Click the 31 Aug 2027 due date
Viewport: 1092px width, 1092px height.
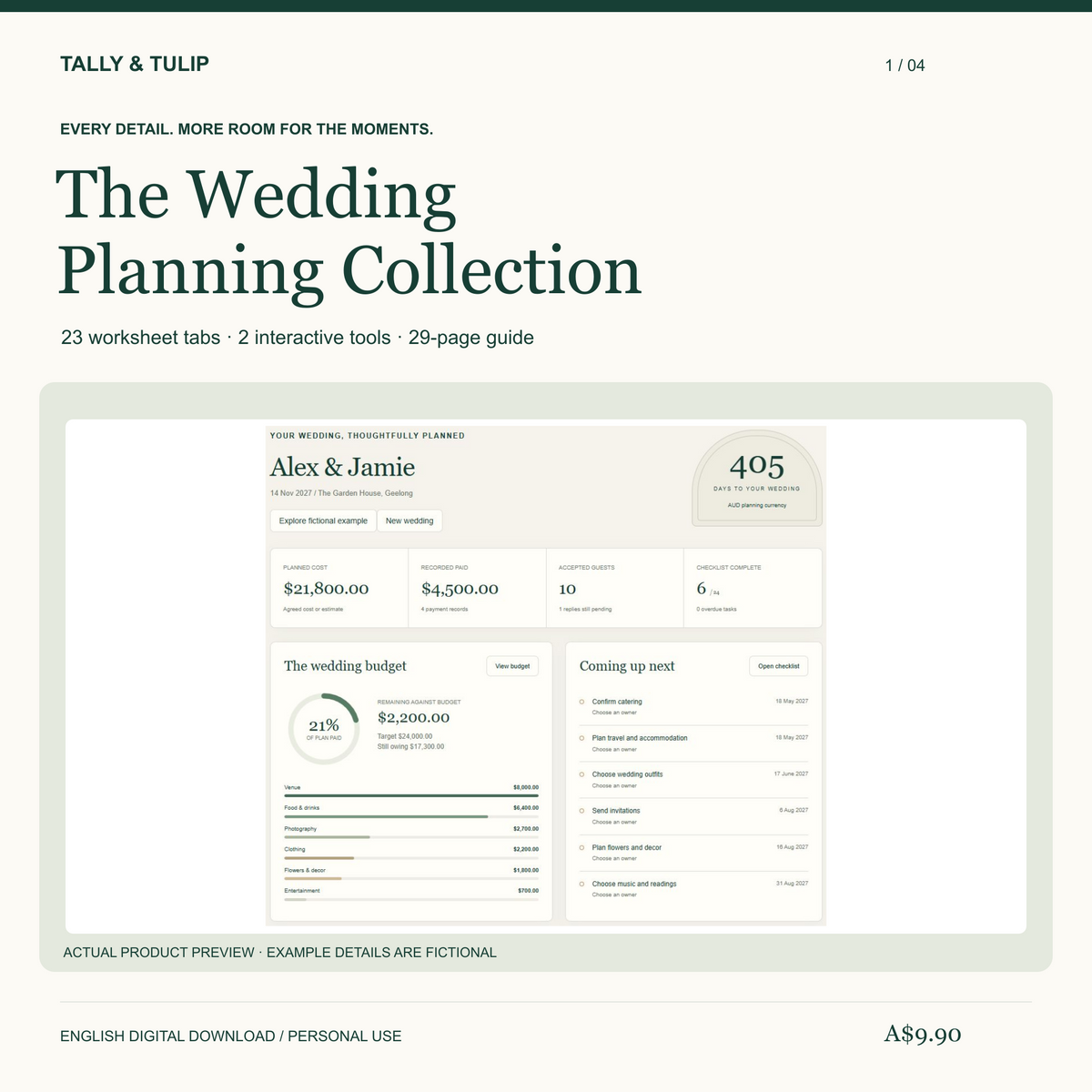(x=792, y=883)
